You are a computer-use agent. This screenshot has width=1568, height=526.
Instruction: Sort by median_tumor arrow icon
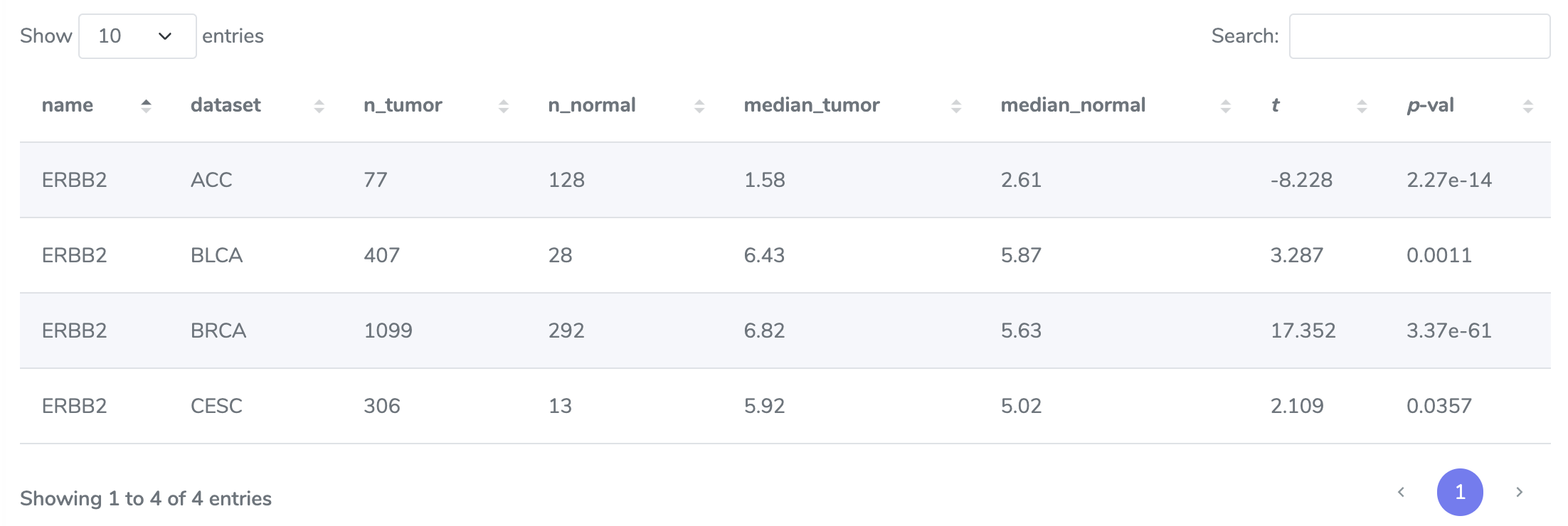955,106
